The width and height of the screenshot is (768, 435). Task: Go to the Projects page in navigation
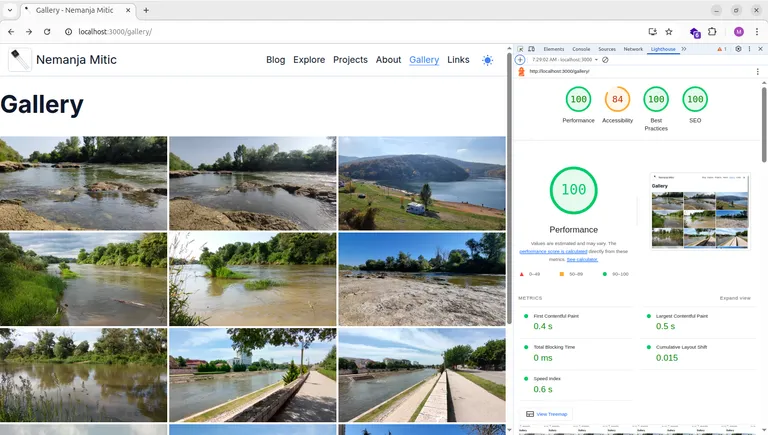click(350, 60)
